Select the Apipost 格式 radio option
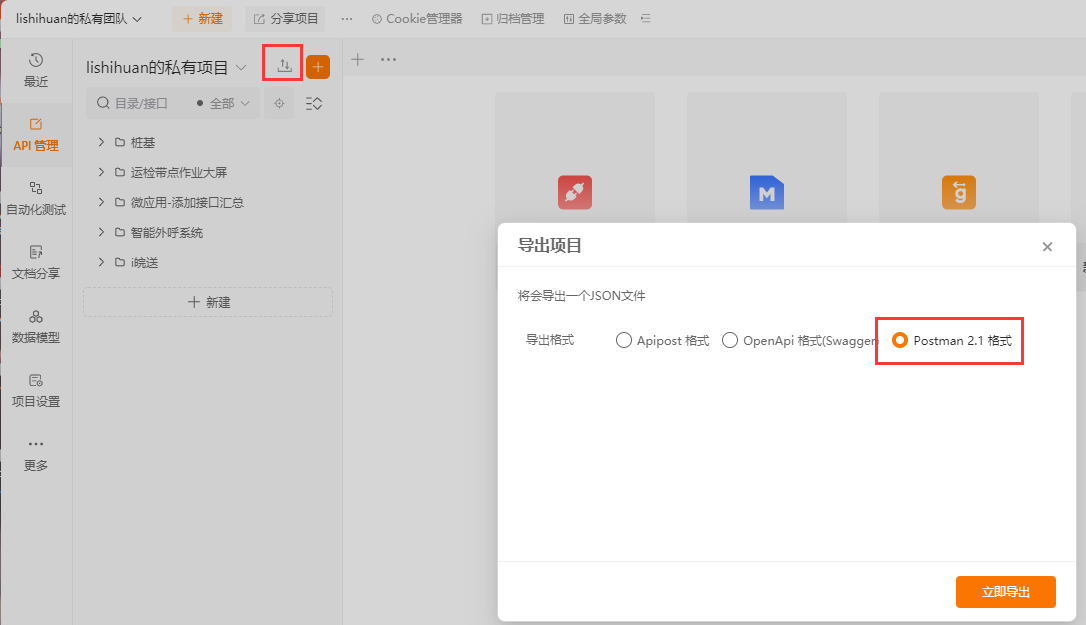This screenshot has height=625, width=1086. [x=624, y=340]
